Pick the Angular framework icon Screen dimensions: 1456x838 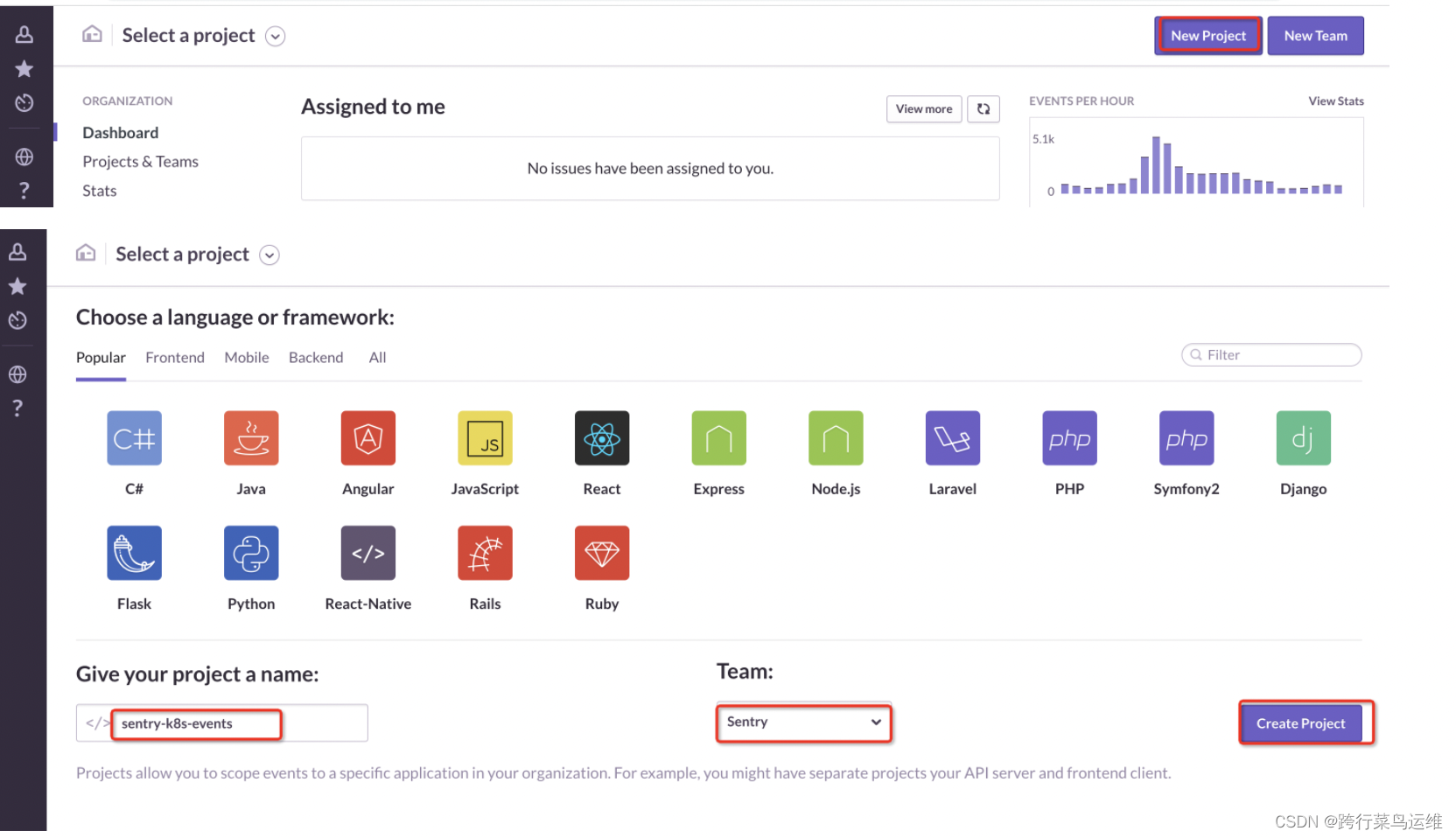point(368,438)
